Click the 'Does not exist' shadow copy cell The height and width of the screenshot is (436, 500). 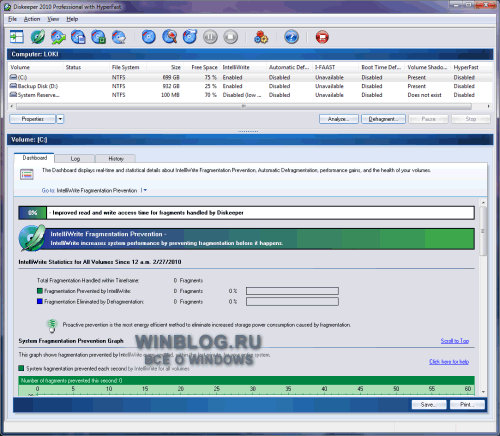pos(424,95)
